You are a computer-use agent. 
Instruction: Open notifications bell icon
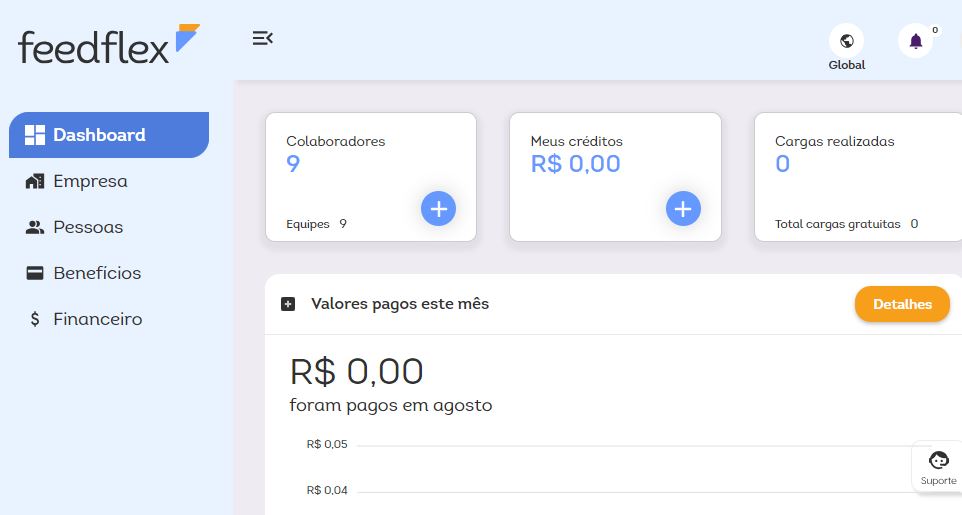point(915,41)
